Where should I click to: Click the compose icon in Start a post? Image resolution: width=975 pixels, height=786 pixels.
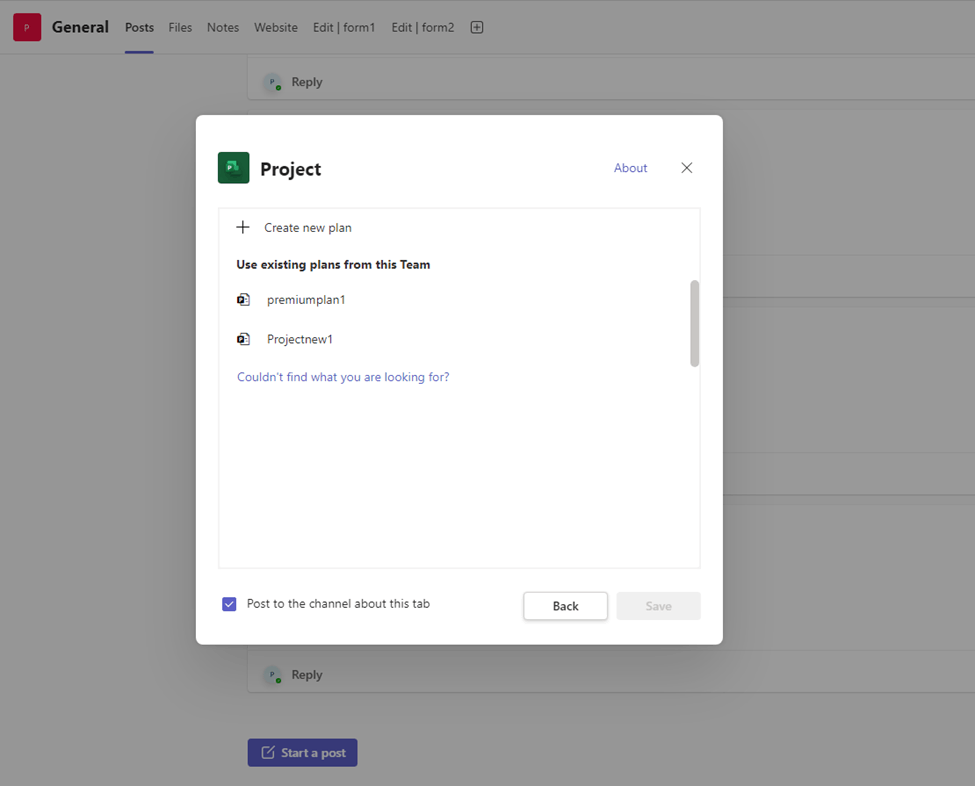pos(267,752)
